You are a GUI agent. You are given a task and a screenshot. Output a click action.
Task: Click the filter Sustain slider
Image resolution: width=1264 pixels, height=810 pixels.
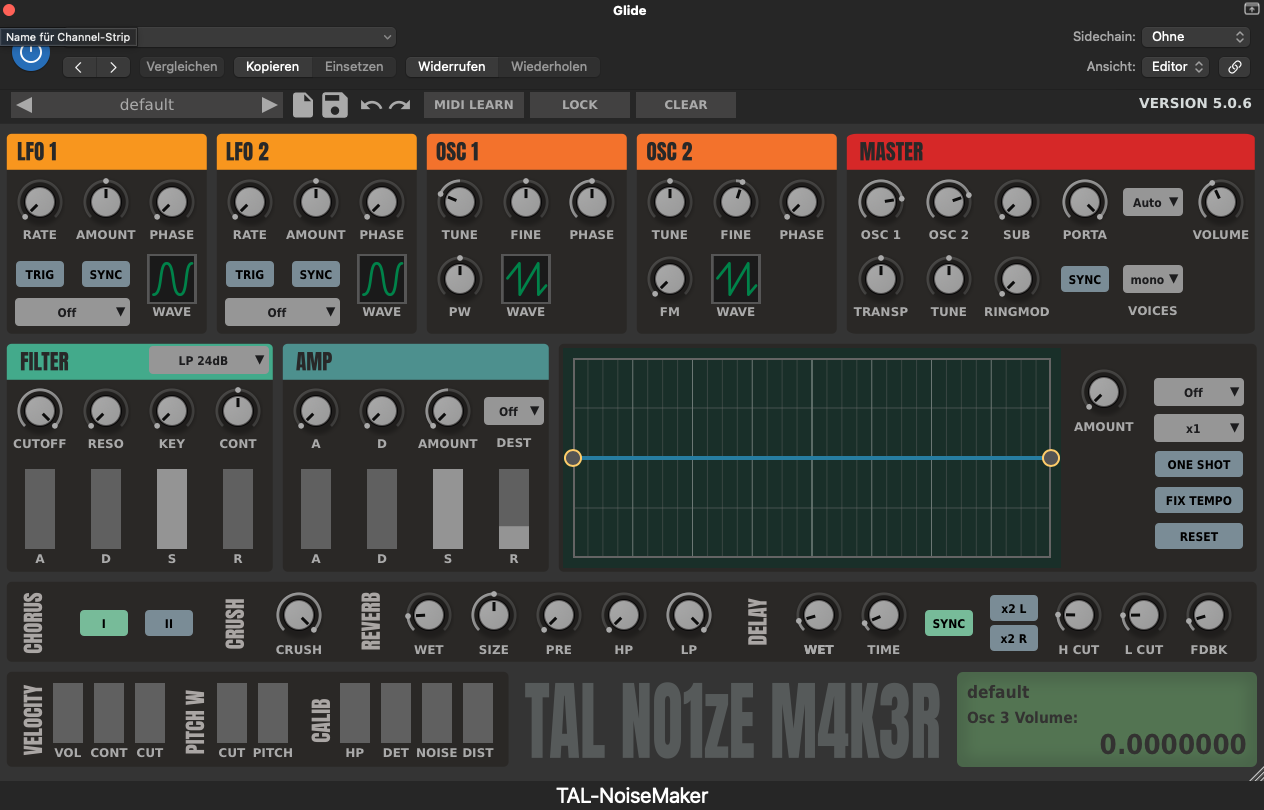pyautogui.click(x=172, y=509)
